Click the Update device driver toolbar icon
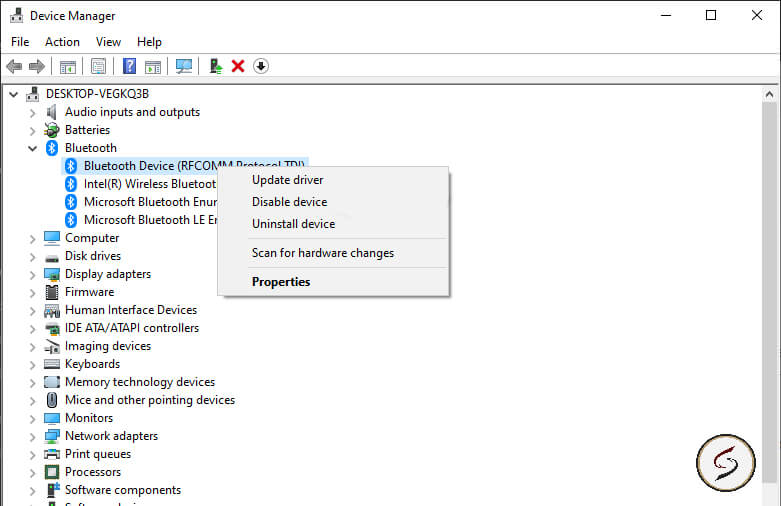 coord(215,66)
